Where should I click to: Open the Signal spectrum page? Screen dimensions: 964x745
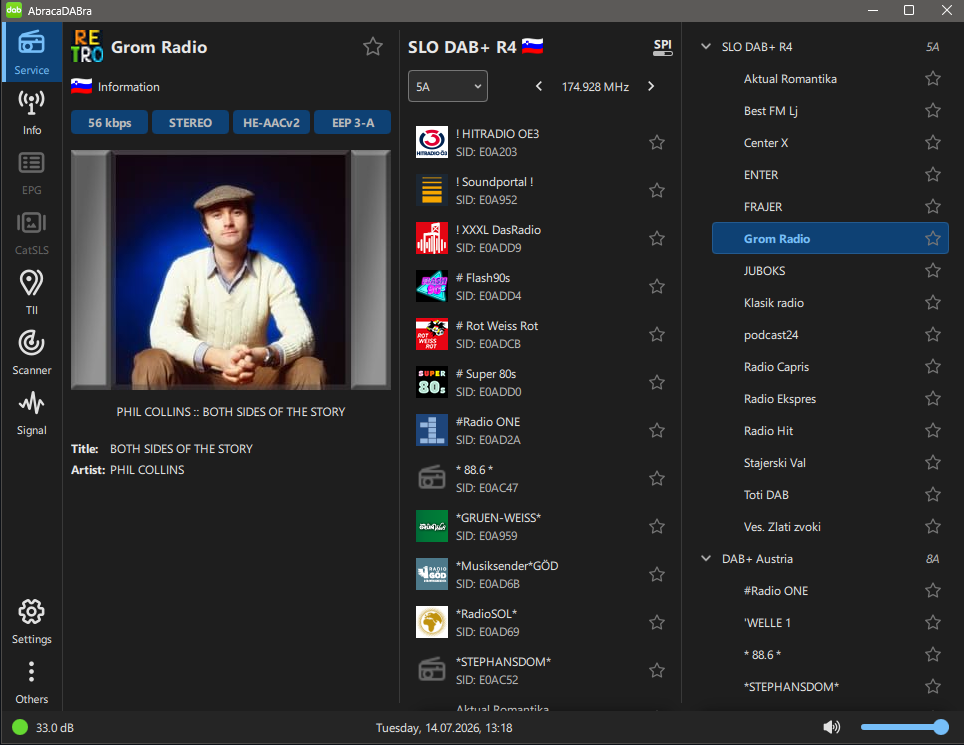pos(31,412)
